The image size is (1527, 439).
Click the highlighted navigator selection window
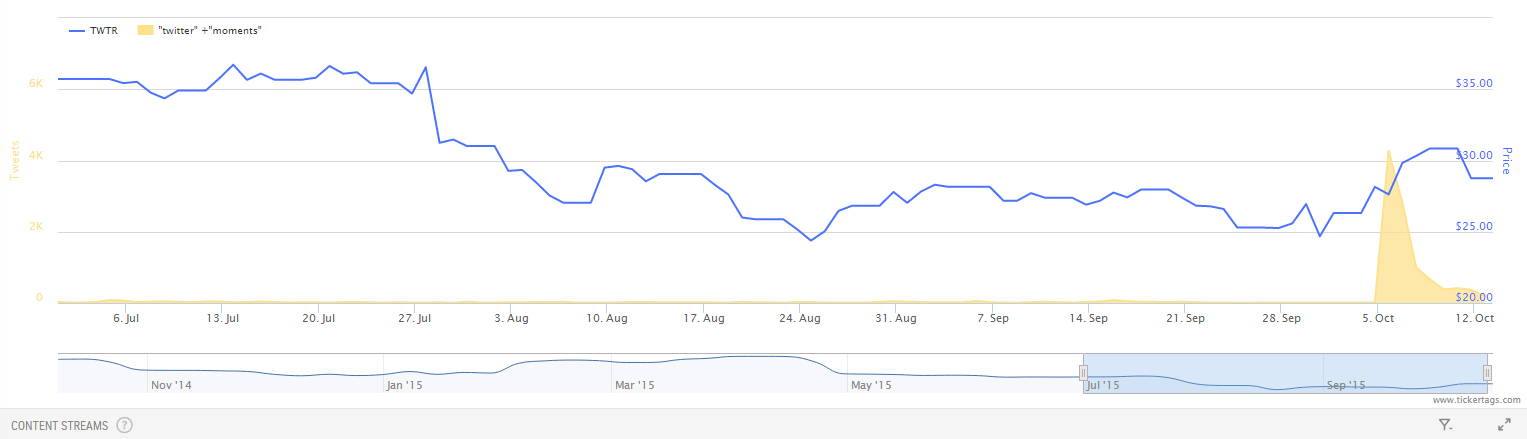1285,372
